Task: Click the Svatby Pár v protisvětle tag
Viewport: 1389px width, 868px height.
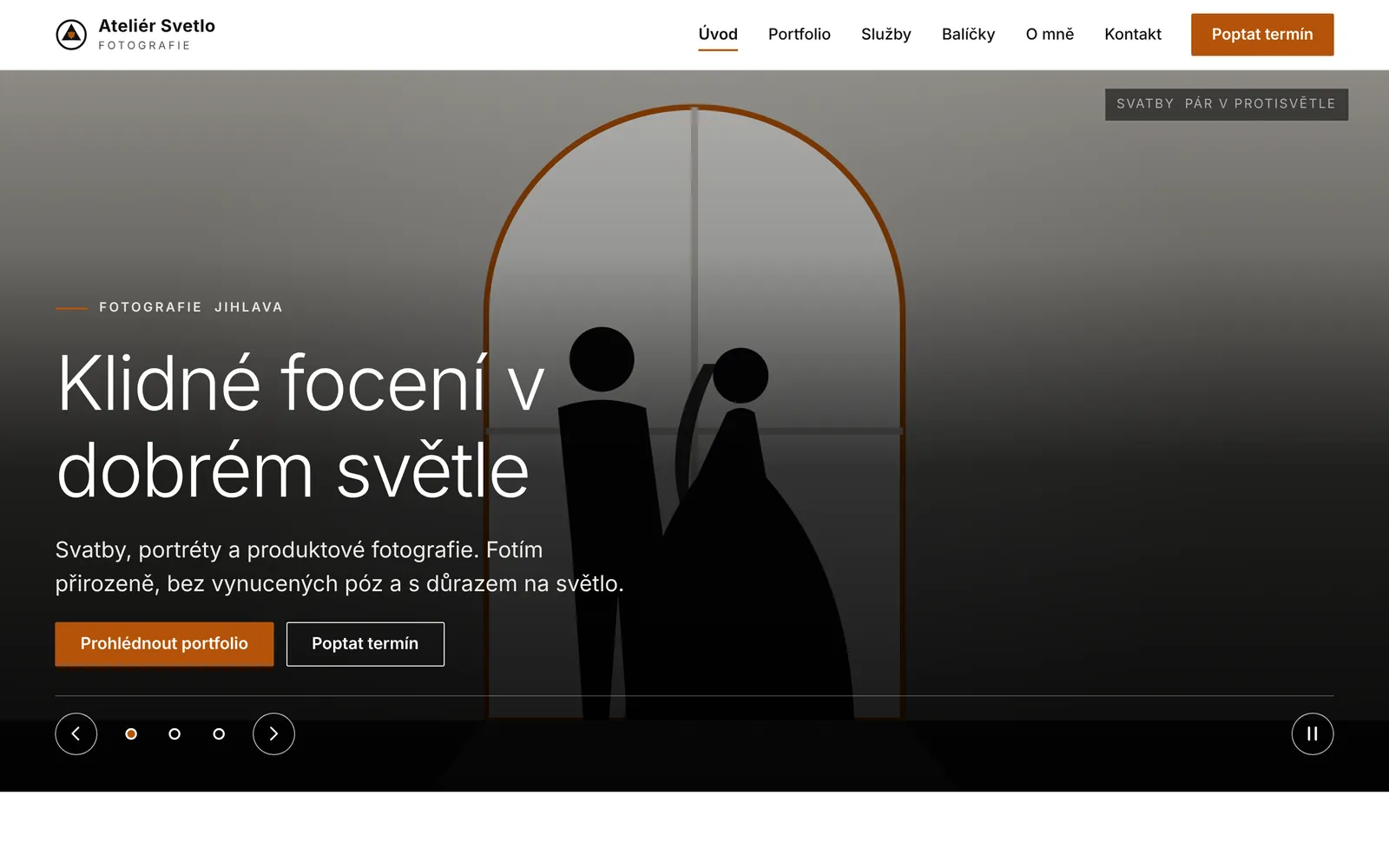Action: (x=1227, y=104)
